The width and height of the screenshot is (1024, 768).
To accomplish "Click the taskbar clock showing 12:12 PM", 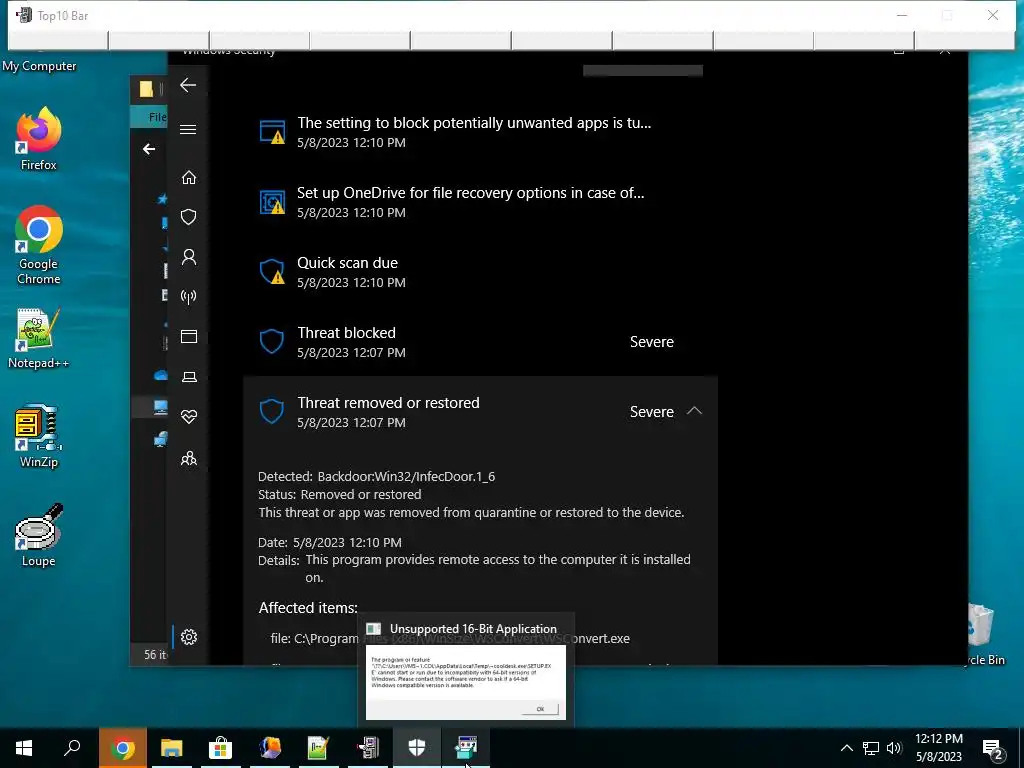I will click(938, 748).
